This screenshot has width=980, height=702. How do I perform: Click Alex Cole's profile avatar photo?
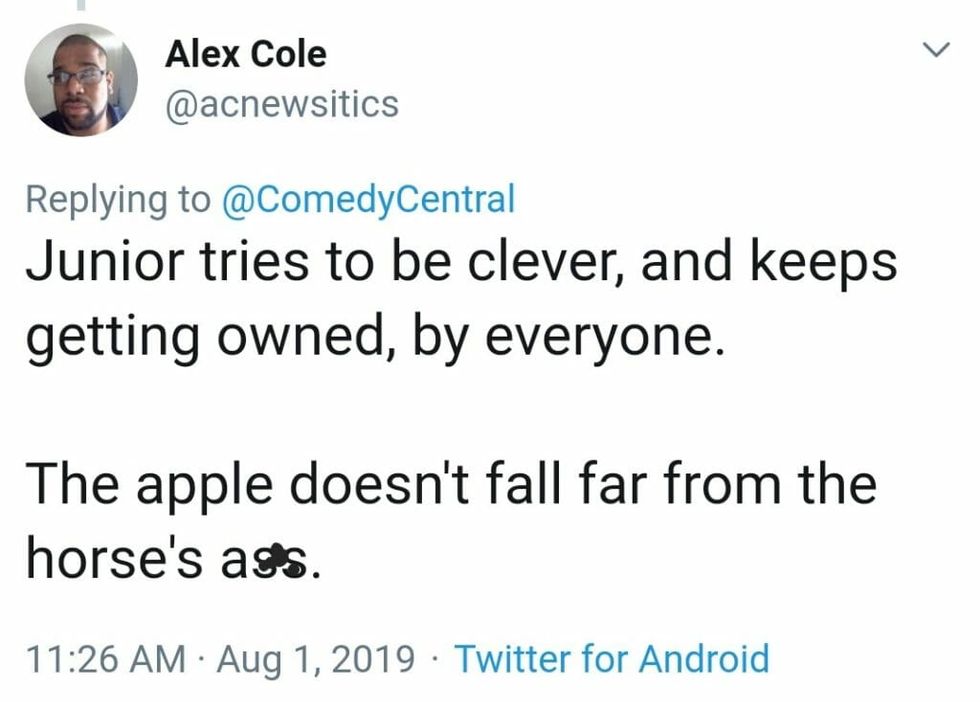80,79
